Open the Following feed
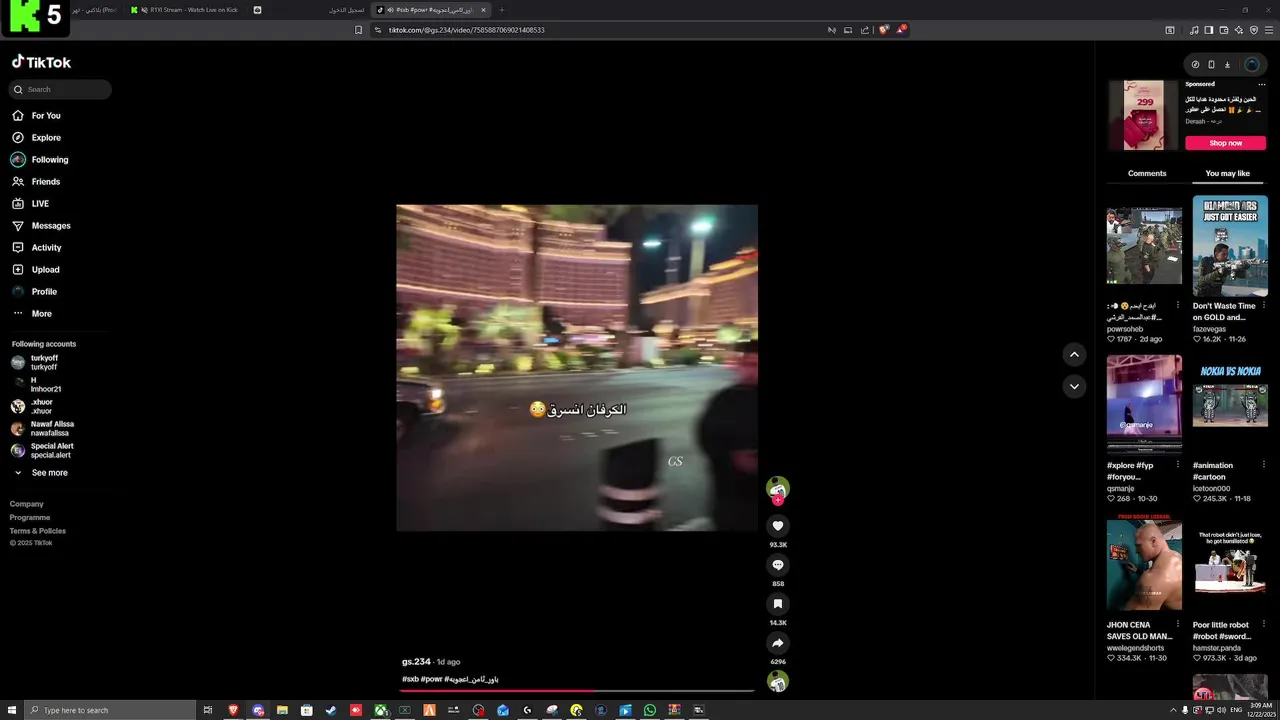1280x720 pixels. 50,160
